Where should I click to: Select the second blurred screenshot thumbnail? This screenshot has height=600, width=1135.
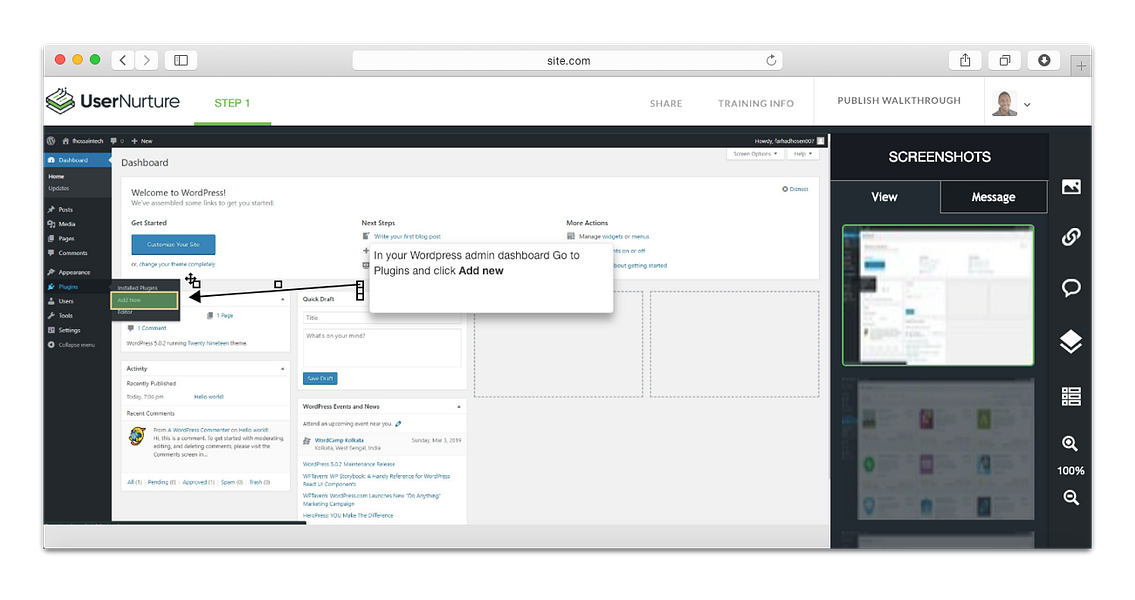pos(938,449)
